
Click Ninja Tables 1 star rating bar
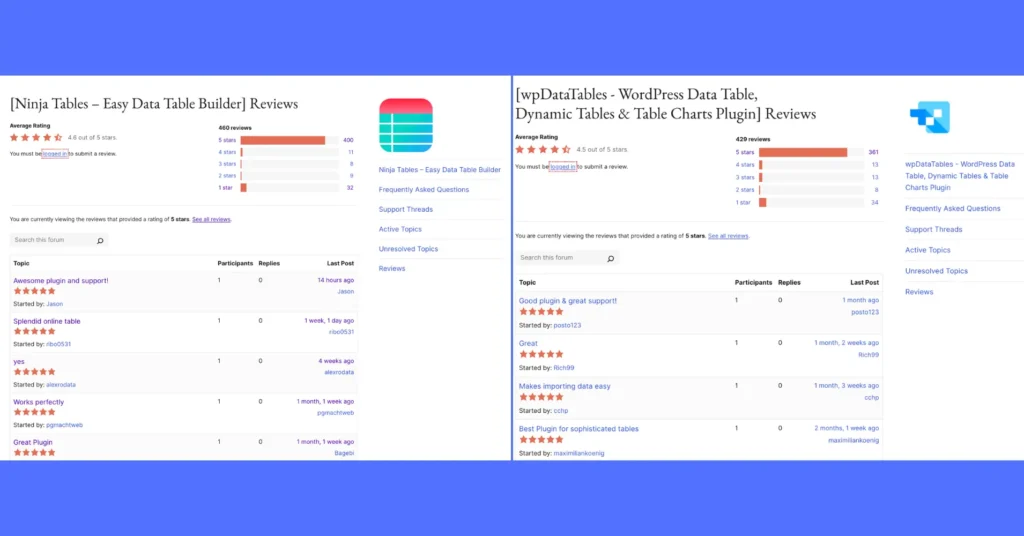click(x=289, y=187)
